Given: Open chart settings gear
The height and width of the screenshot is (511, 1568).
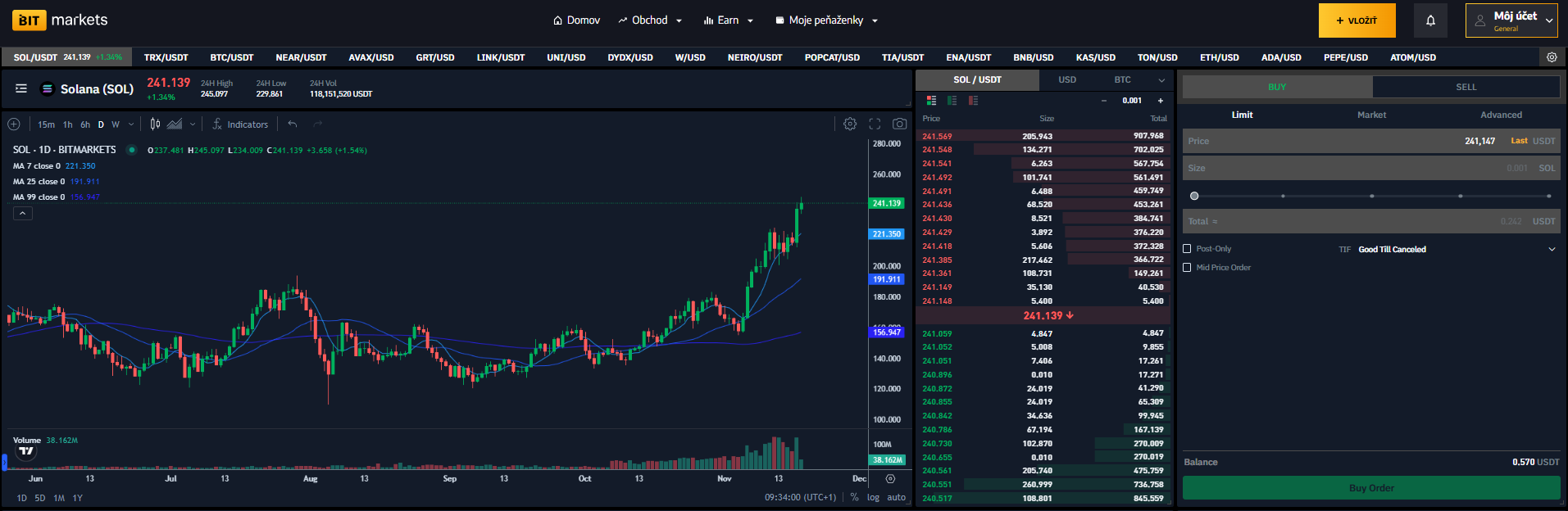Looking at the screenshot, I should 850,124.
